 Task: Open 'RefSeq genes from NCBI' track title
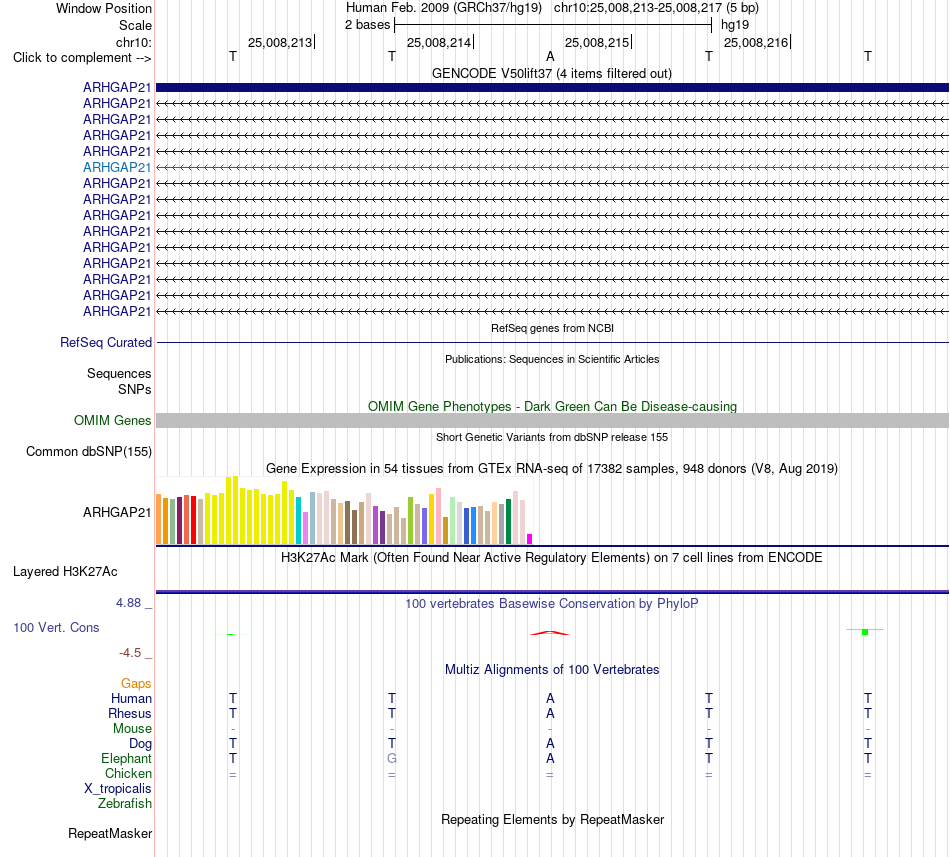(x=552, y=328)
